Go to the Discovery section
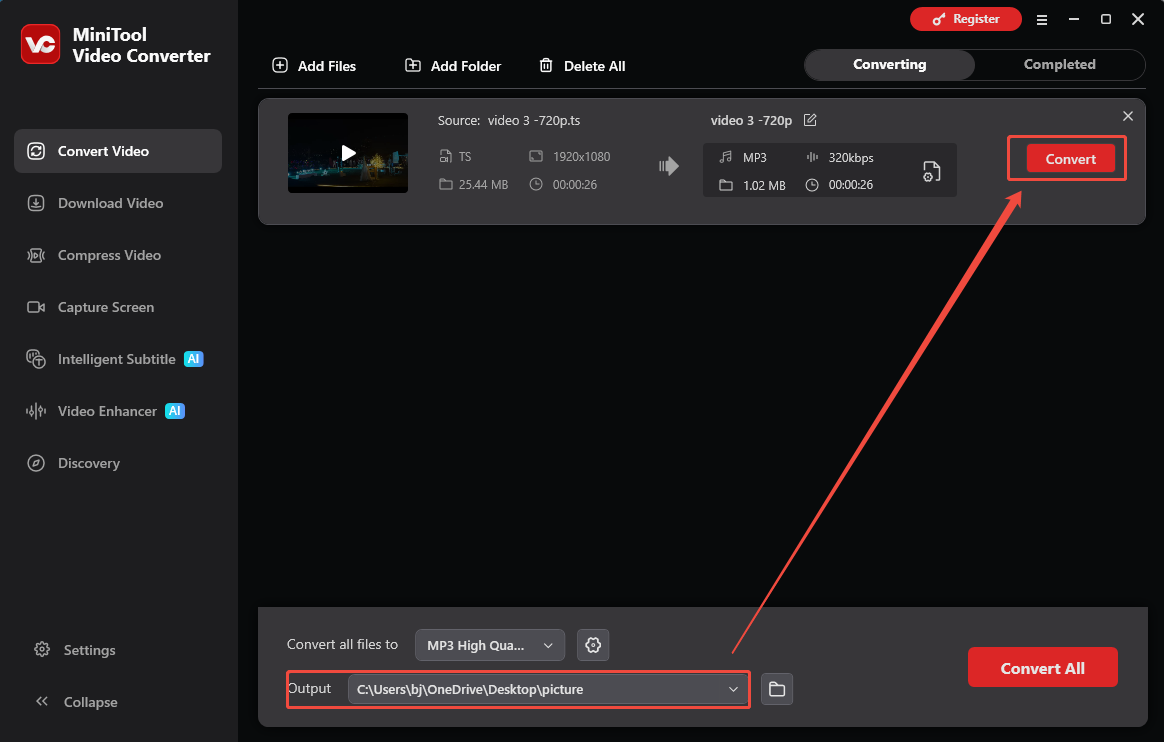Image resolution: width=1164 pixels, height=742 pixels. click(x=73, y=463)
